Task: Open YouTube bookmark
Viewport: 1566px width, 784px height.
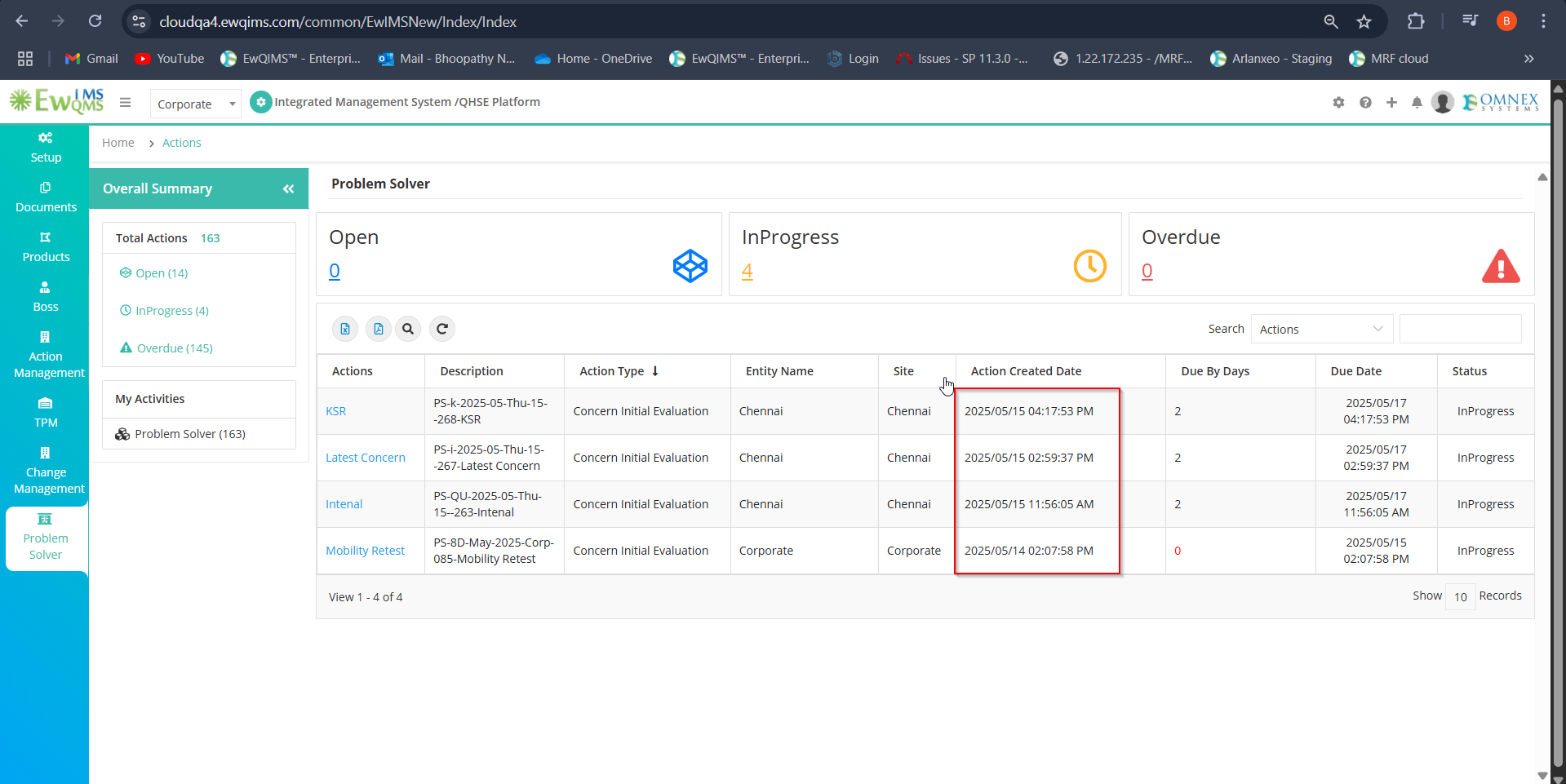Action: (170, 59)
